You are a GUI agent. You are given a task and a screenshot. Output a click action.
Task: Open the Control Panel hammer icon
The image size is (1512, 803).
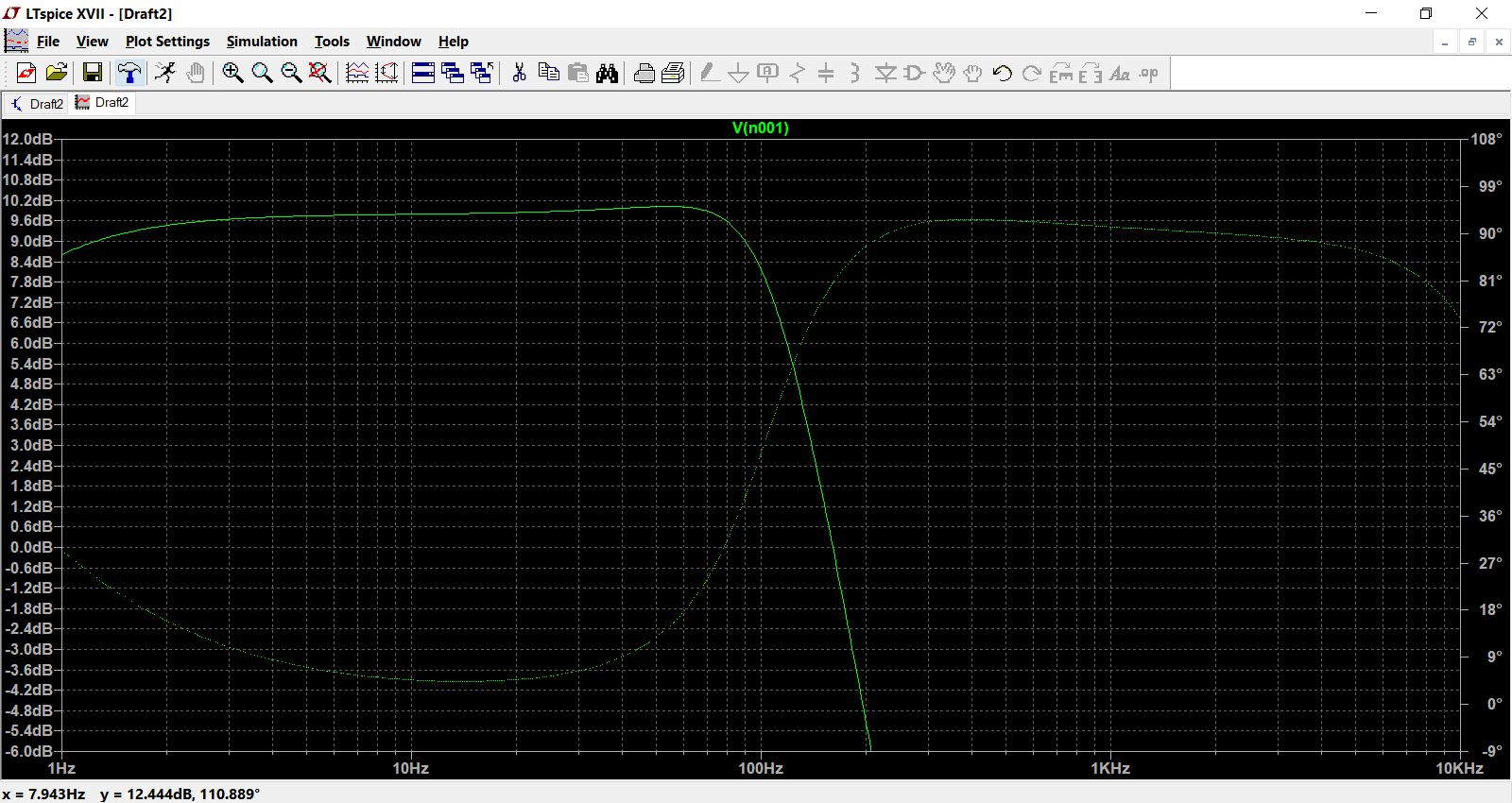[x=129, y=73]
